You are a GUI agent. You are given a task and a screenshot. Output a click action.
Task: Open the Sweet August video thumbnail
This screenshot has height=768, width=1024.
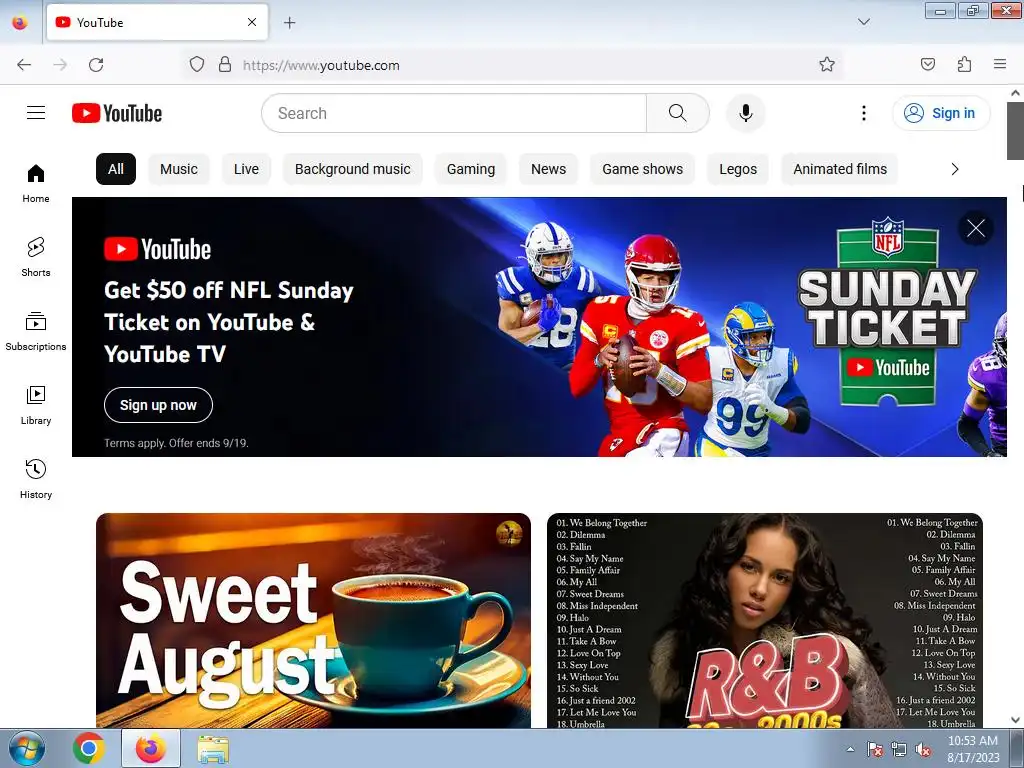313,620
